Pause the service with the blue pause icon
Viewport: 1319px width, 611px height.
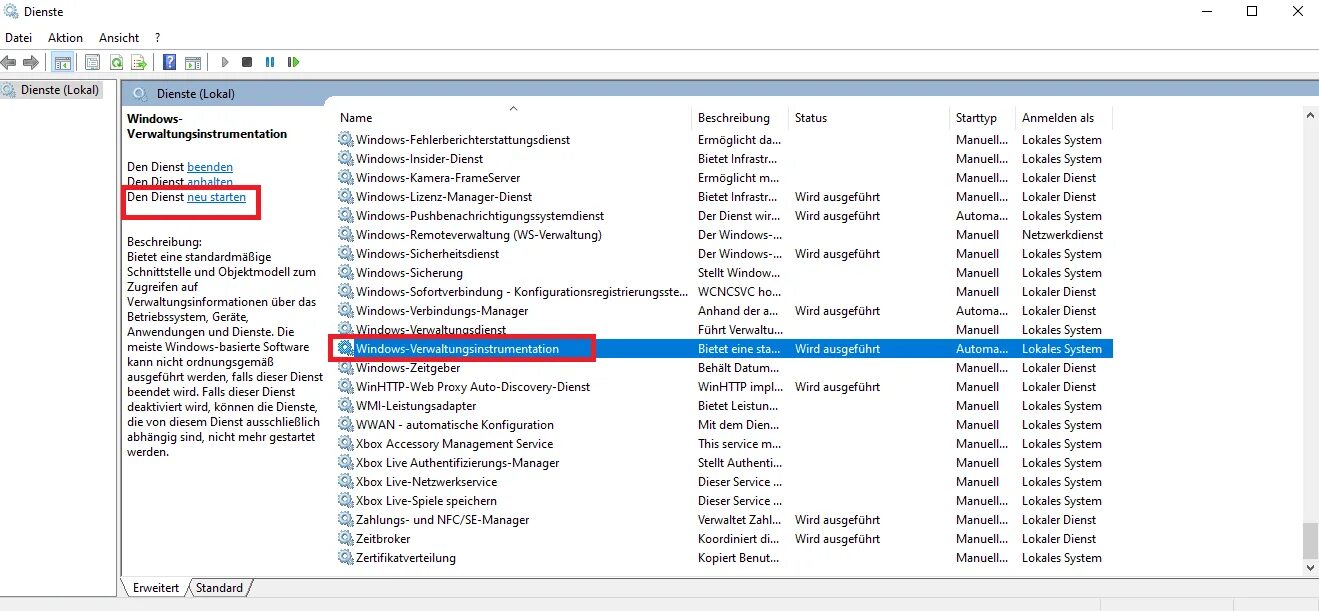pyautogui.click(x=270, y=62)
